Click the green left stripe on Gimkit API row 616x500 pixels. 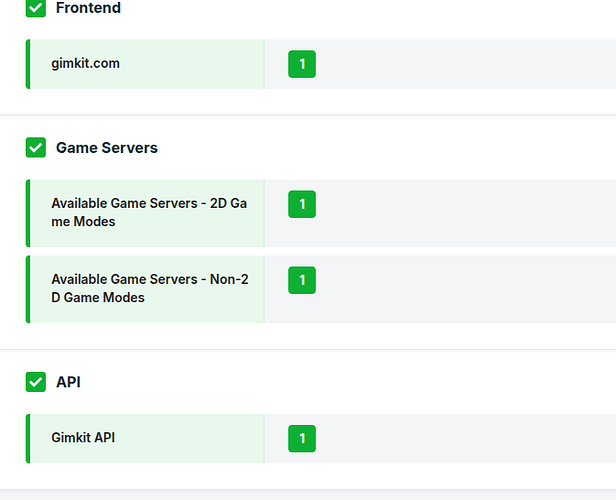pos(28,439)
